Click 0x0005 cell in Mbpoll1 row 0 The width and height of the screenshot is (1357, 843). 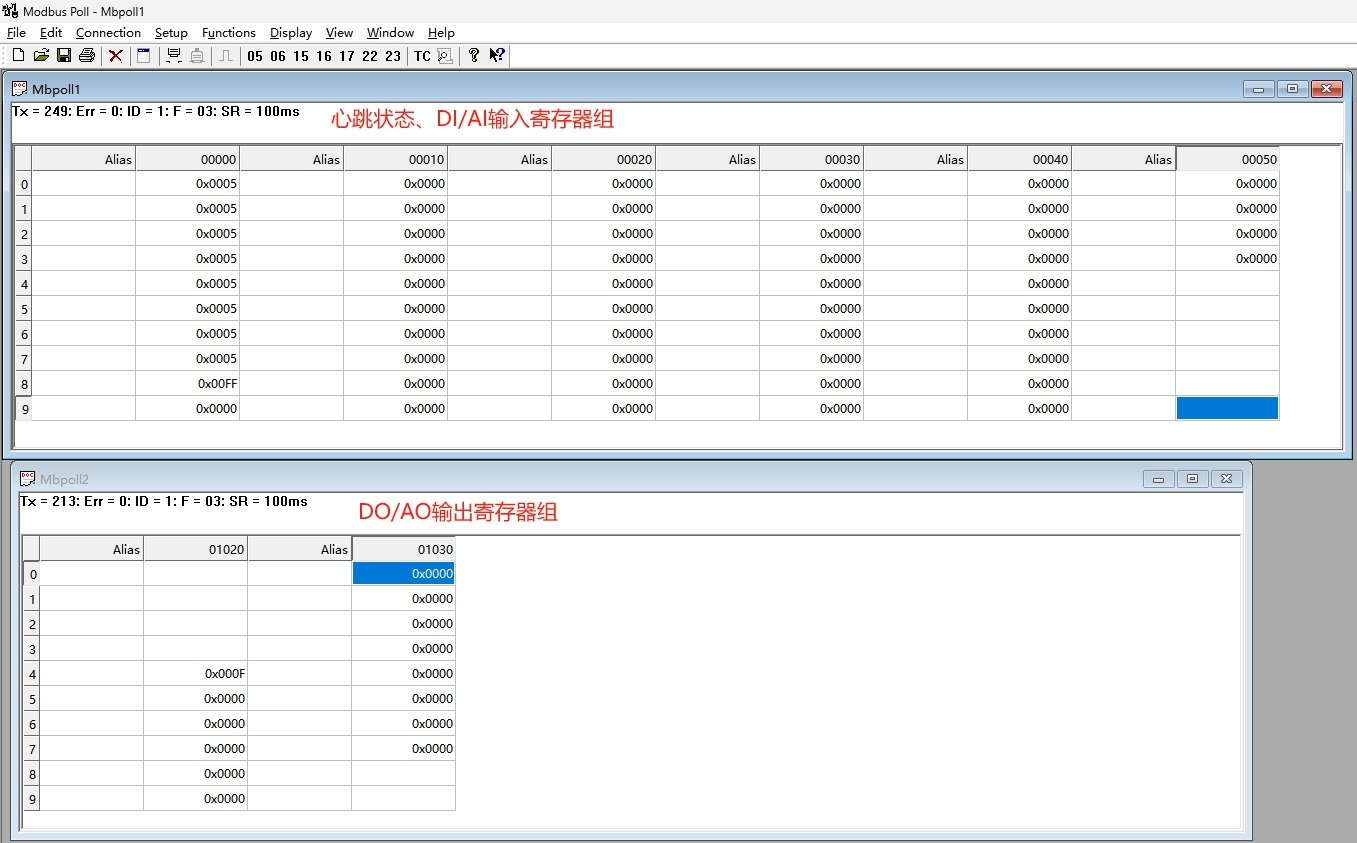click(x=188, y=183)
